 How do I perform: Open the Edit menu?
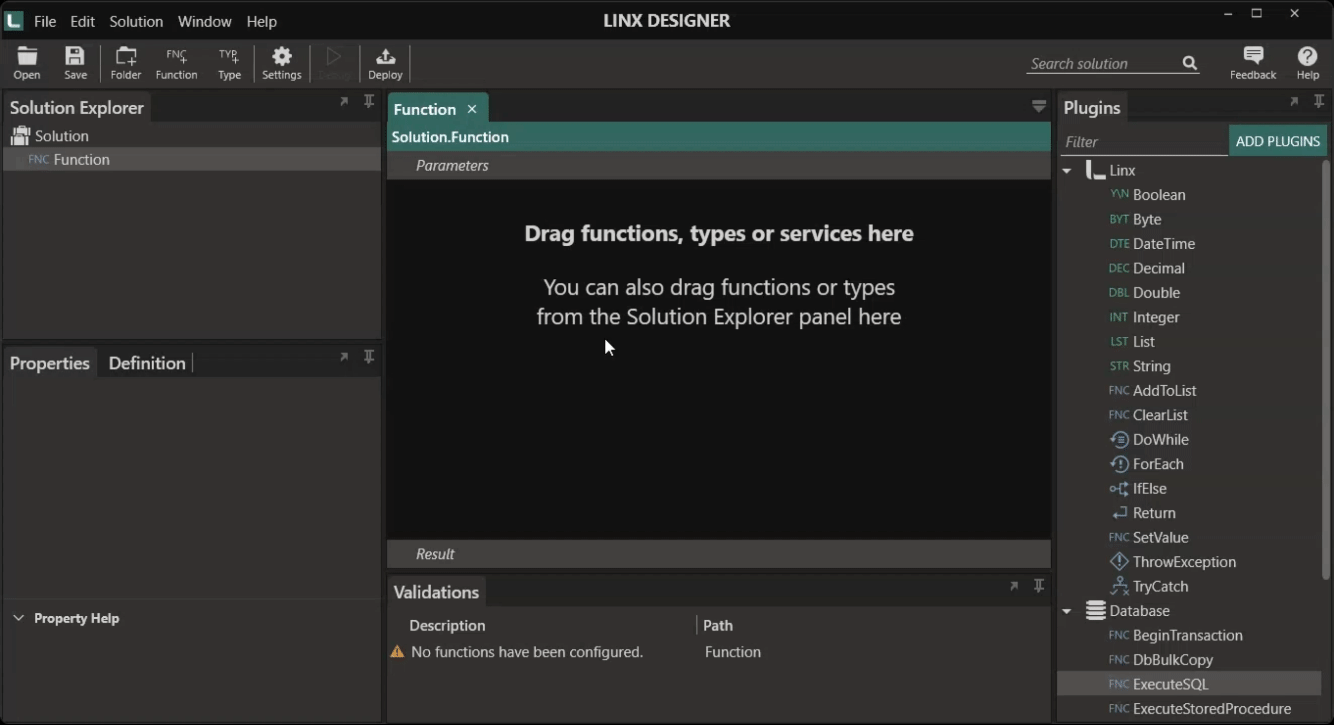click(83, 21)
